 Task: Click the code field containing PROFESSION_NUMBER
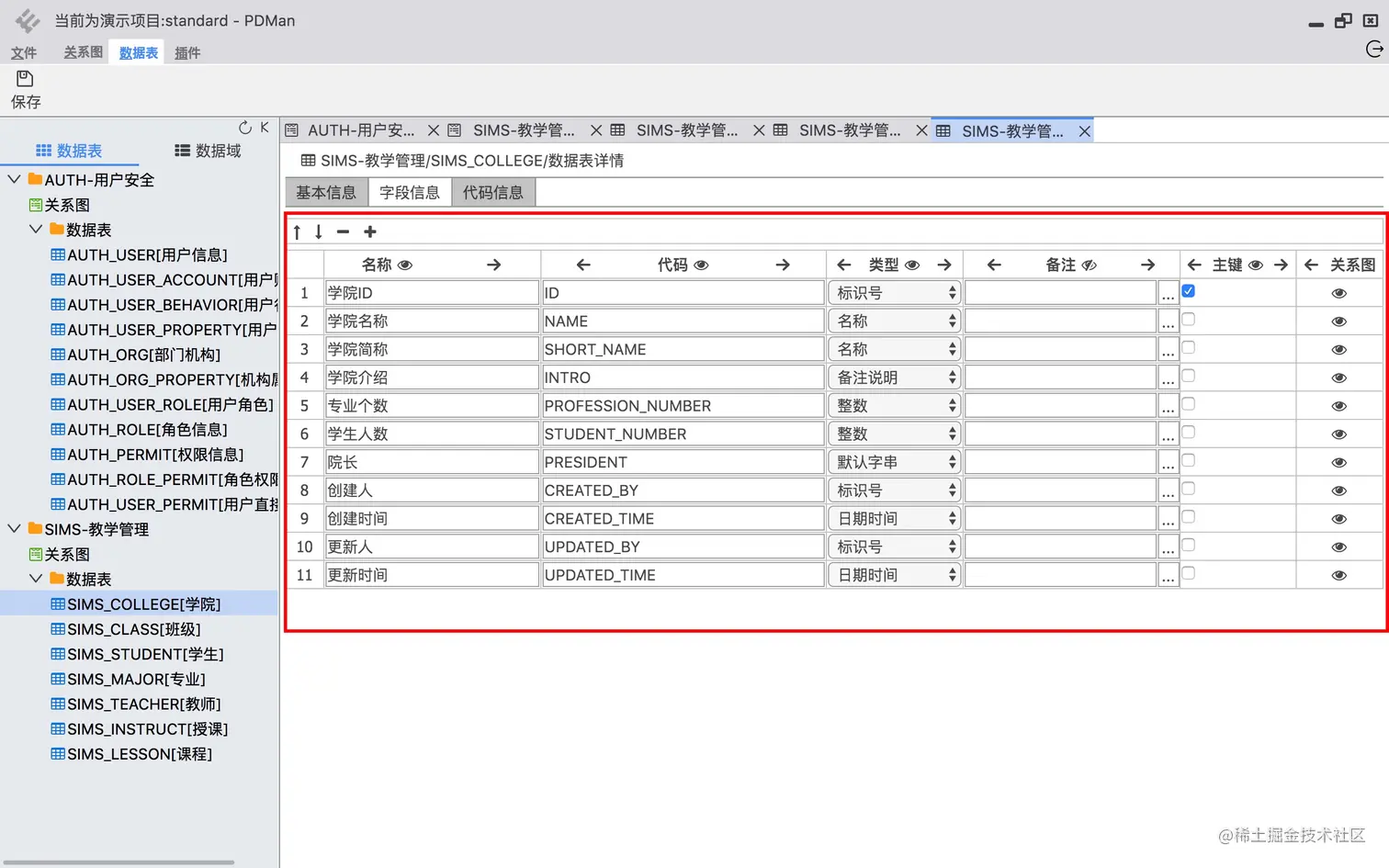pyautogui.click(x=683, y=406)
